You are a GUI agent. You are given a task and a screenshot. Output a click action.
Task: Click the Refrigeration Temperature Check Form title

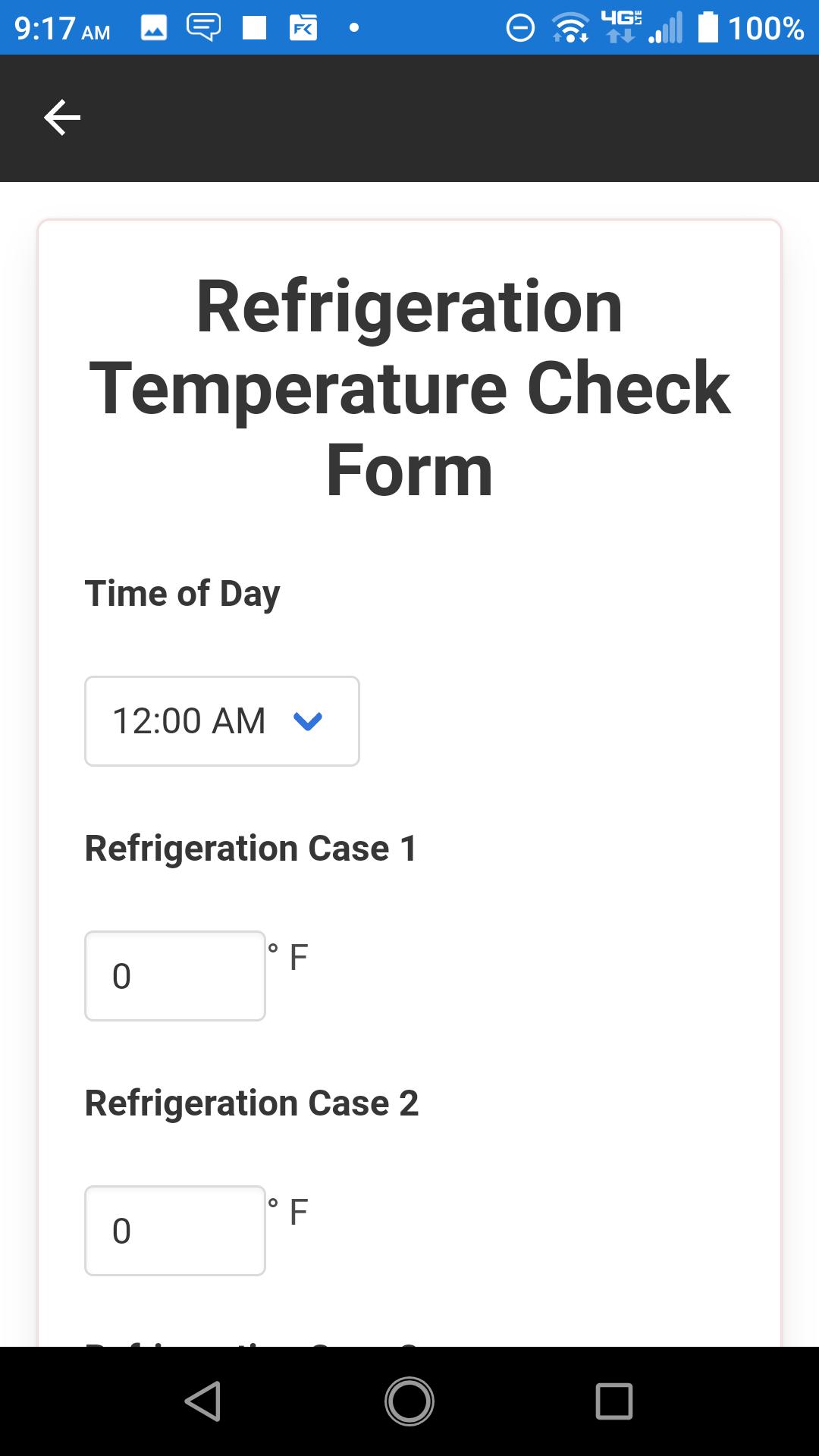409,388
